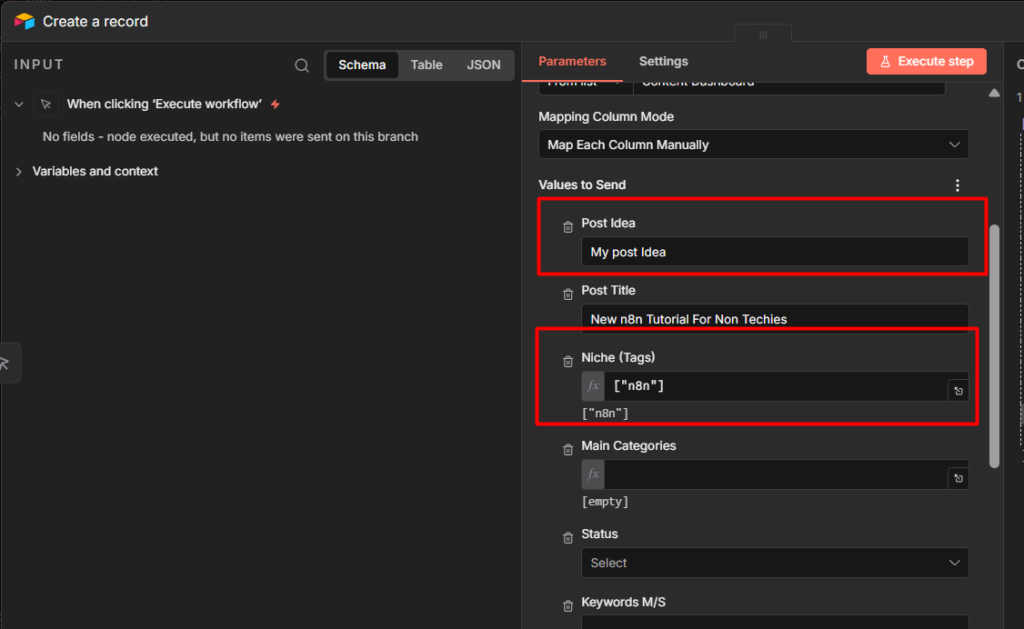
Task: Open the Mapping Column Mode dropdown
Action: (753, 145)
